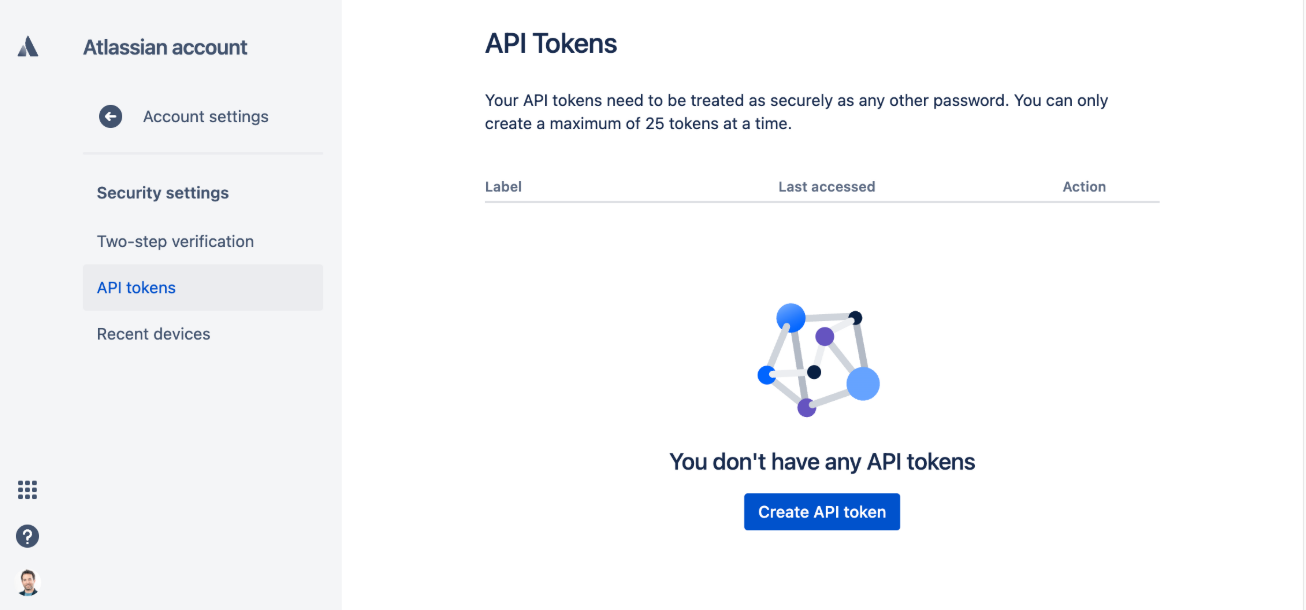Image resolution: width=1306 pixels, height=610 pixels.
Task: Click the back arrow next to Account settings
Action: (110, 116)
